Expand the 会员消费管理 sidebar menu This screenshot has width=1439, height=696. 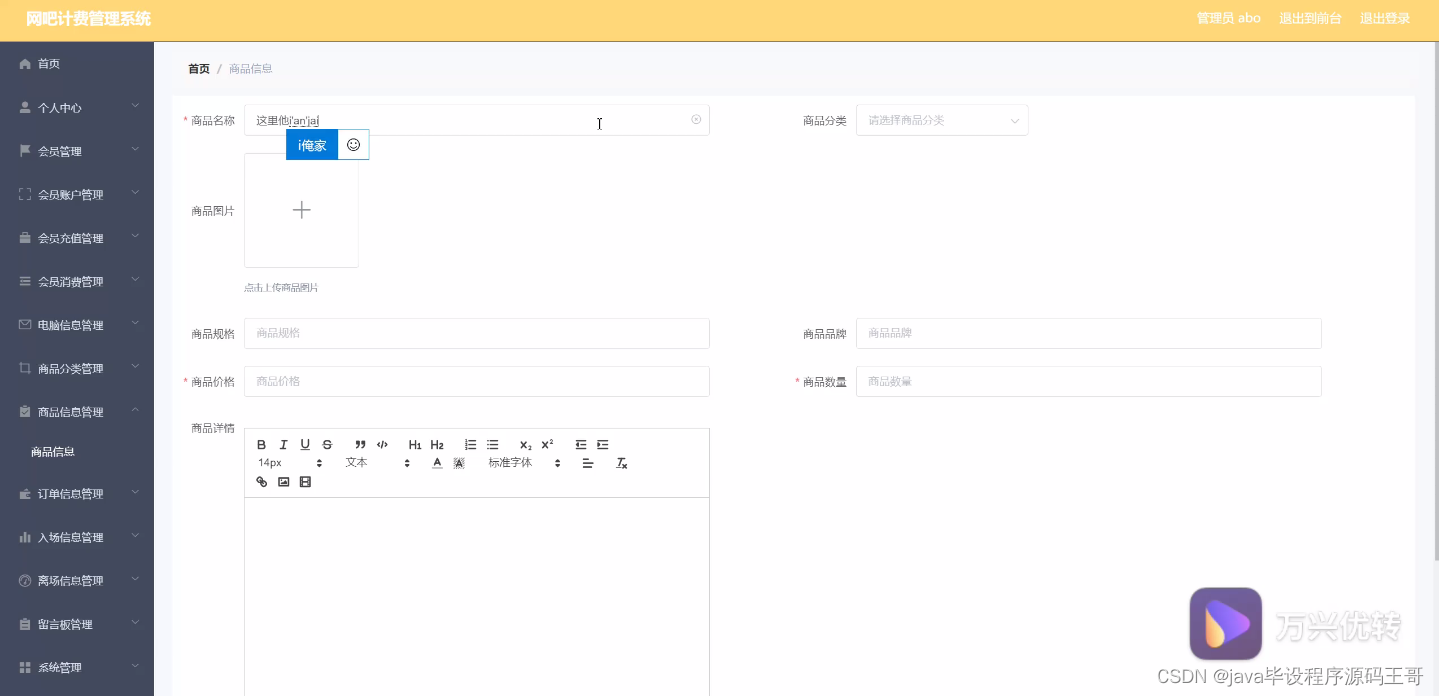tap(77, 281)
